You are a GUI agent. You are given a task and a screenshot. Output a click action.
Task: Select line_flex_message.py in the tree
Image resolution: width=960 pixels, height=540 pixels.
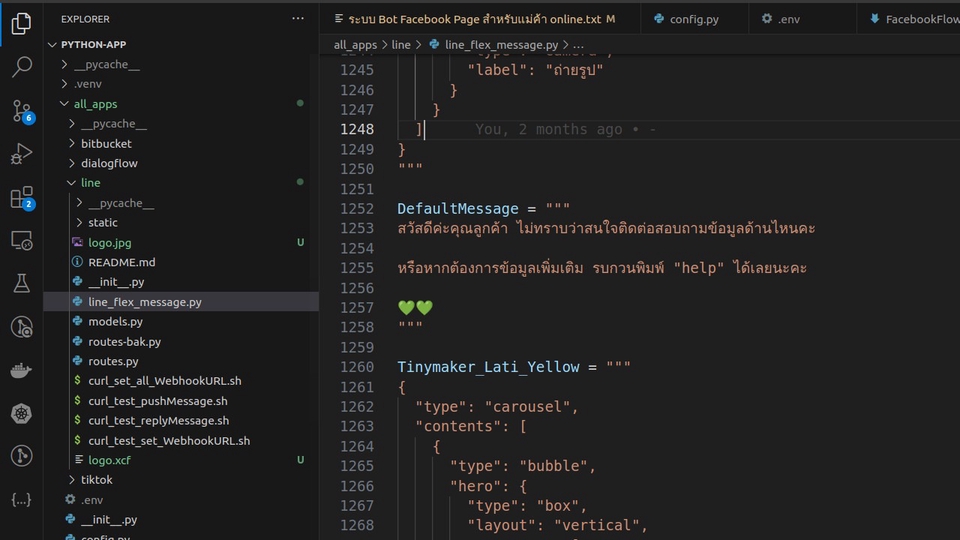pos(145,302)
